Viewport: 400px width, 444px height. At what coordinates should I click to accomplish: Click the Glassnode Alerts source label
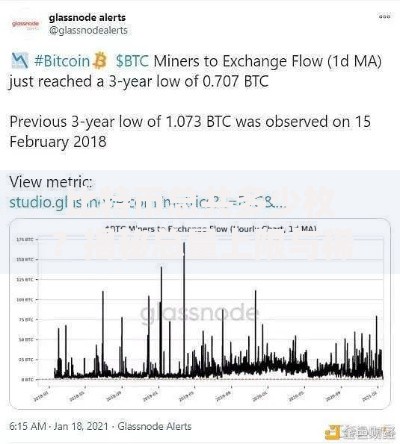click(x=154, y=426)
